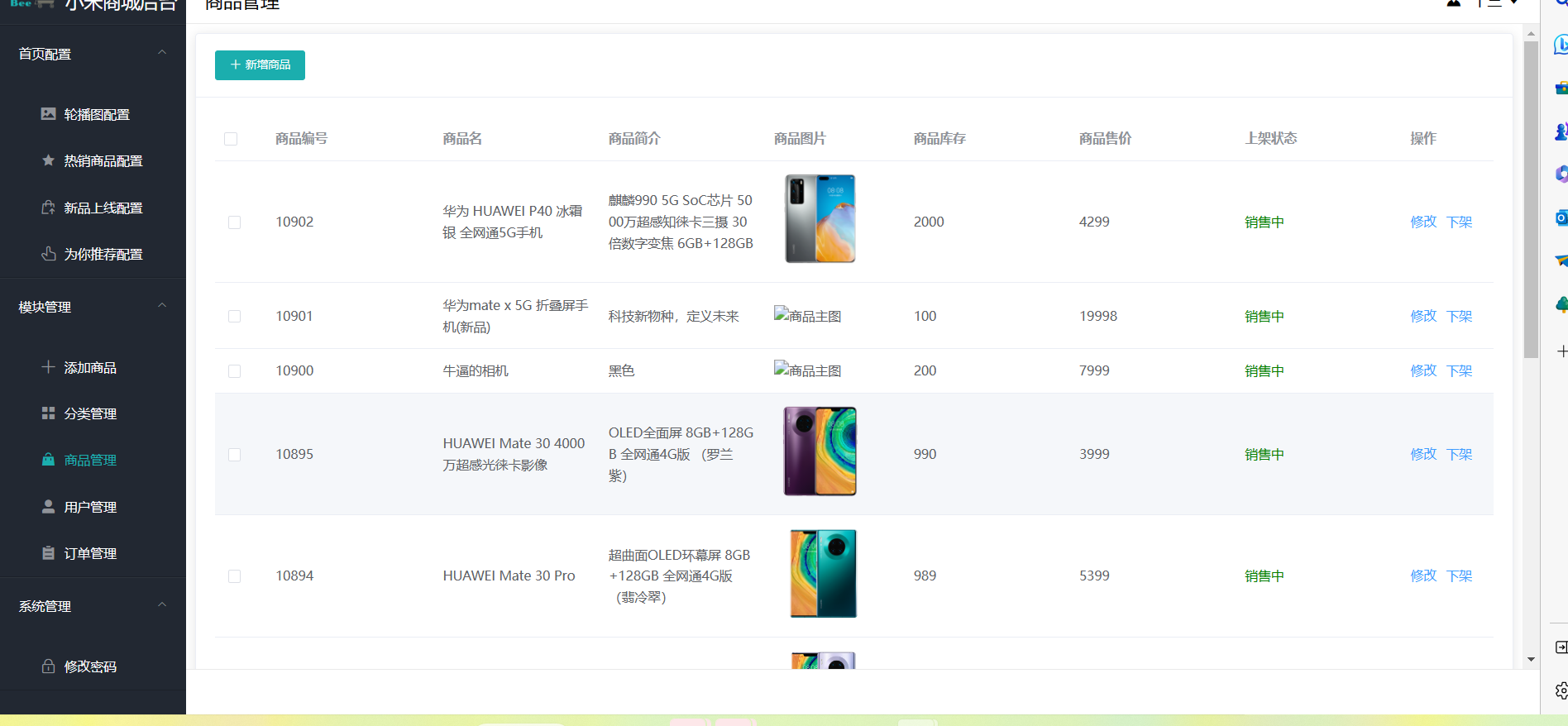Check the box for product 10901
The height and width of the screenshot is (726, 1568).
(235, 317)
